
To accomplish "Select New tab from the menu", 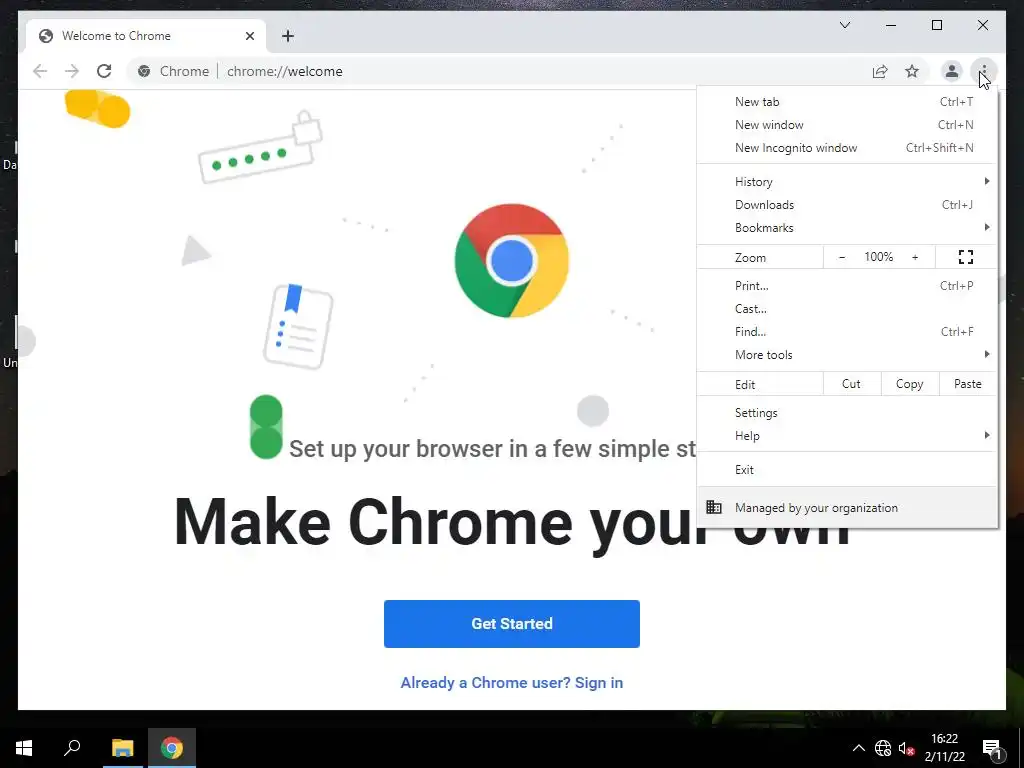I will 847,102.
